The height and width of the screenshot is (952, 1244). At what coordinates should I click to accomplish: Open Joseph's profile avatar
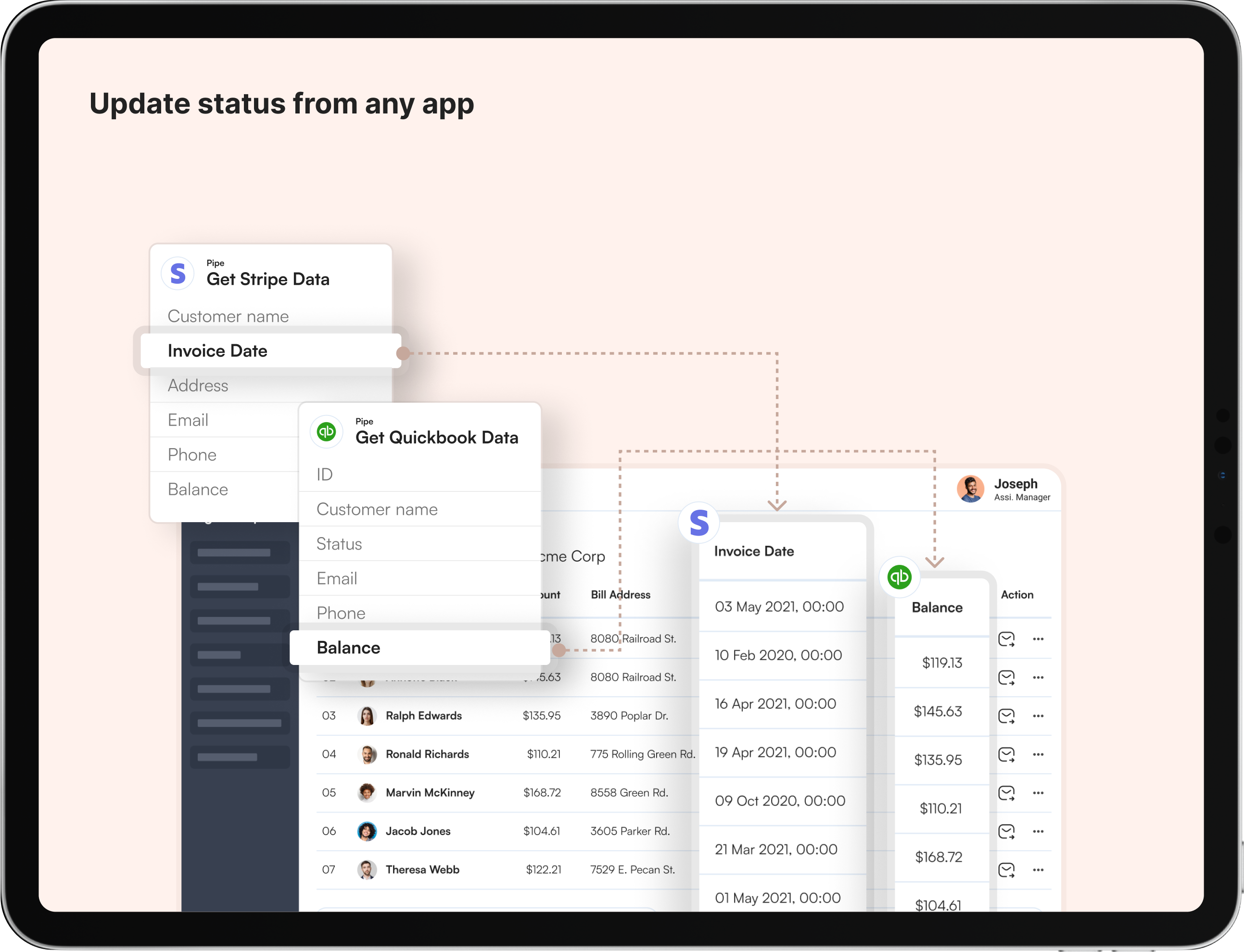click(x=971, y=489)
